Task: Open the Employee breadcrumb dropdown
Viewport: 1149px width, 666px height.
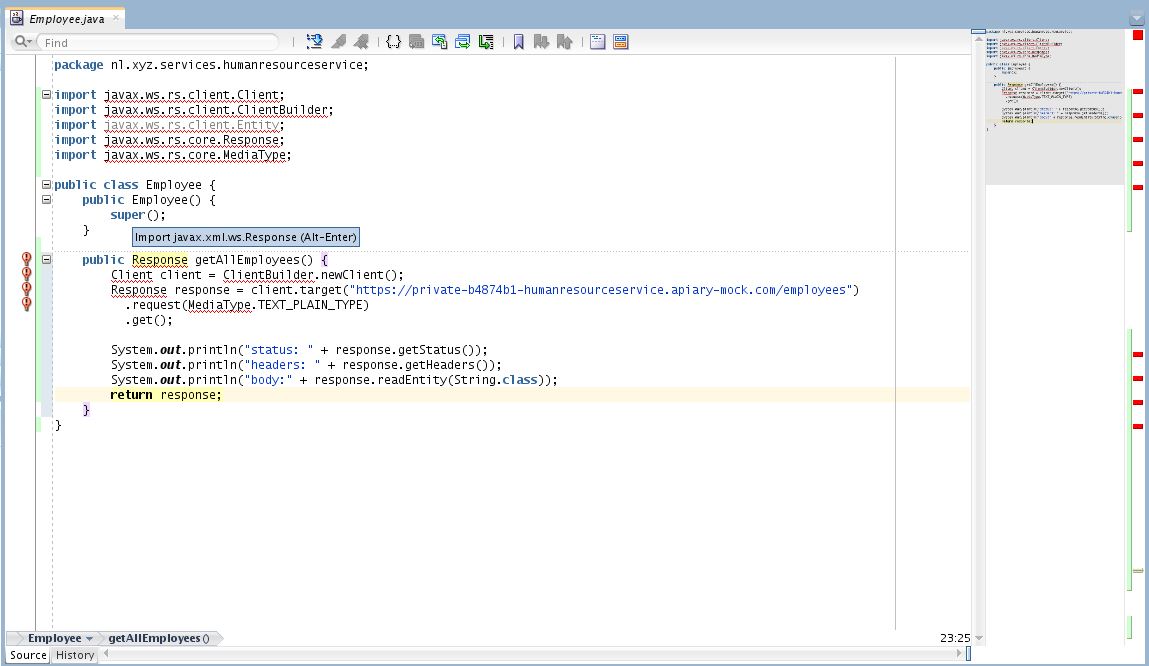Action: [88, 638]
